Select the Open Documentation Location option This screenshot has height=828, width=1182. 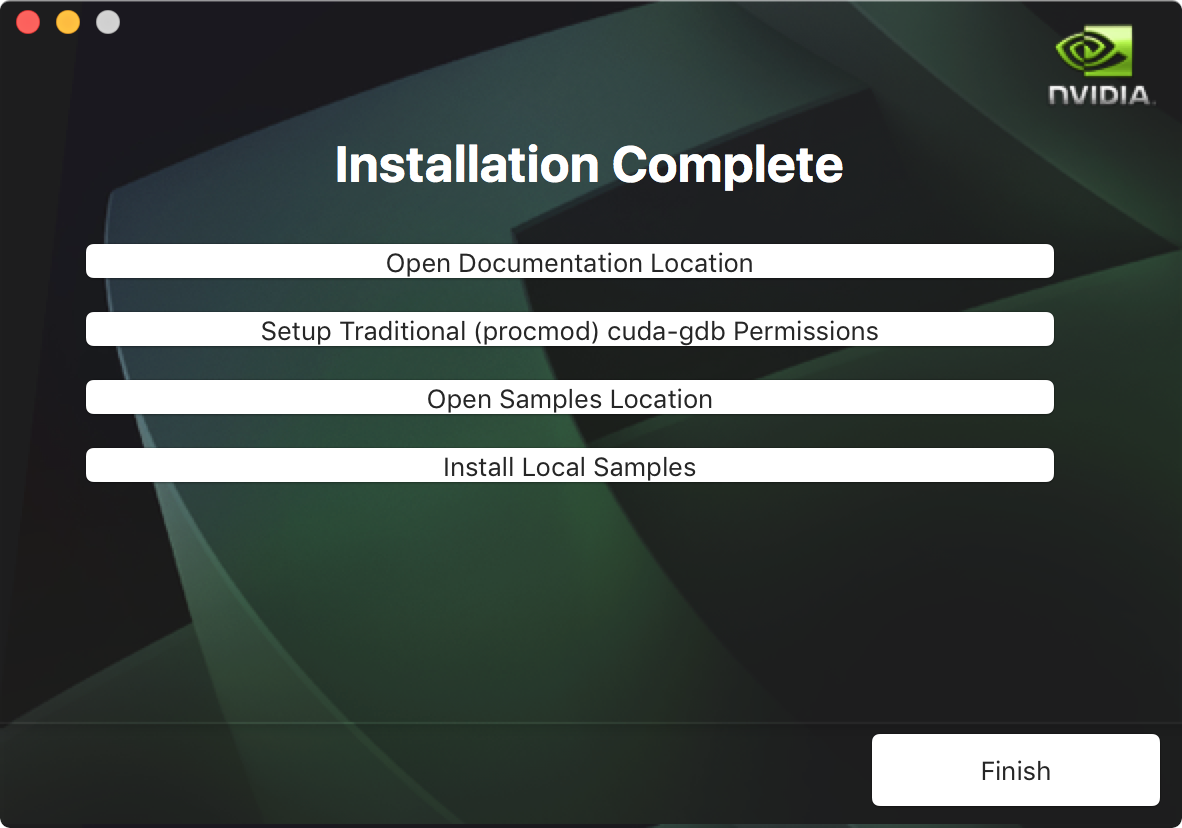pos(570,261)
